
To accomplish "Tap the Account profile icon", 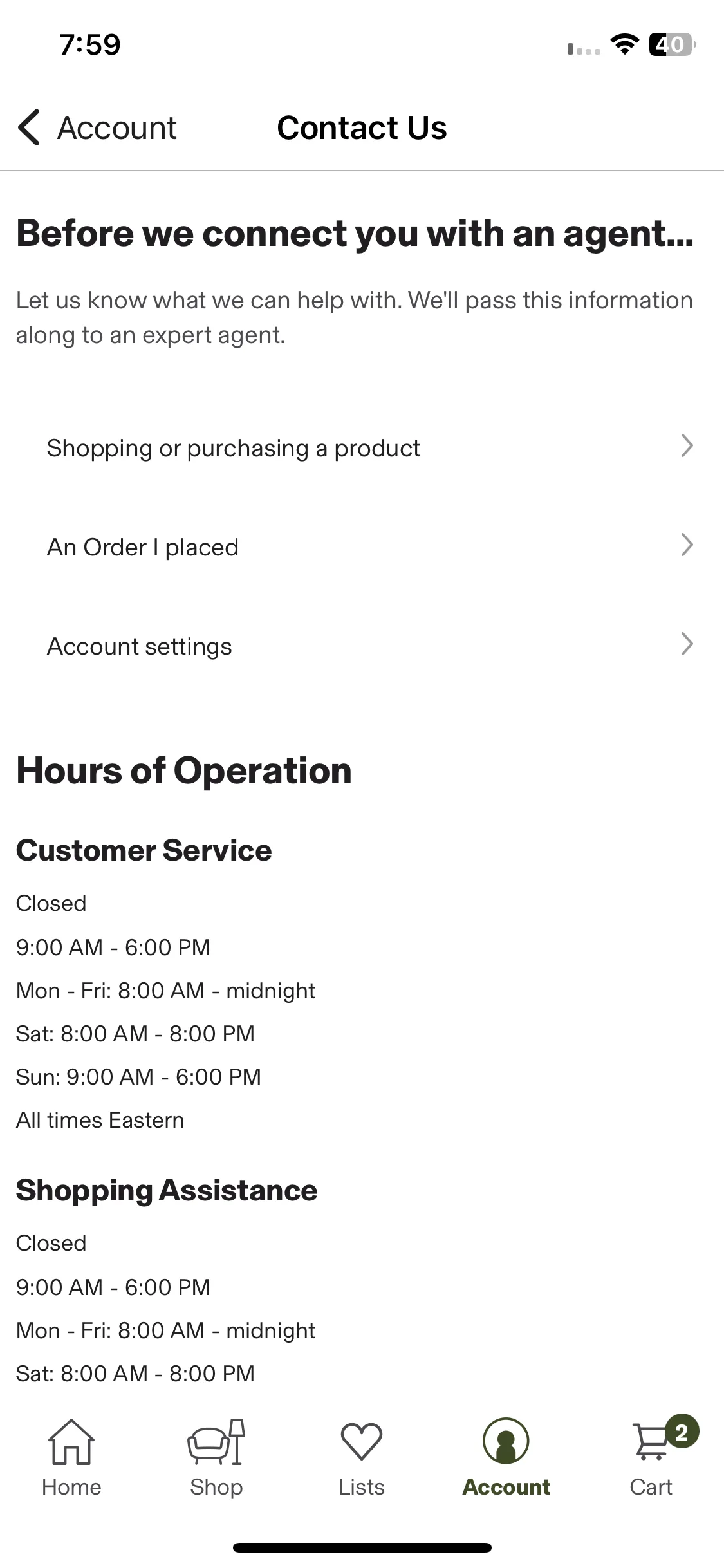I will point(506,1441).
